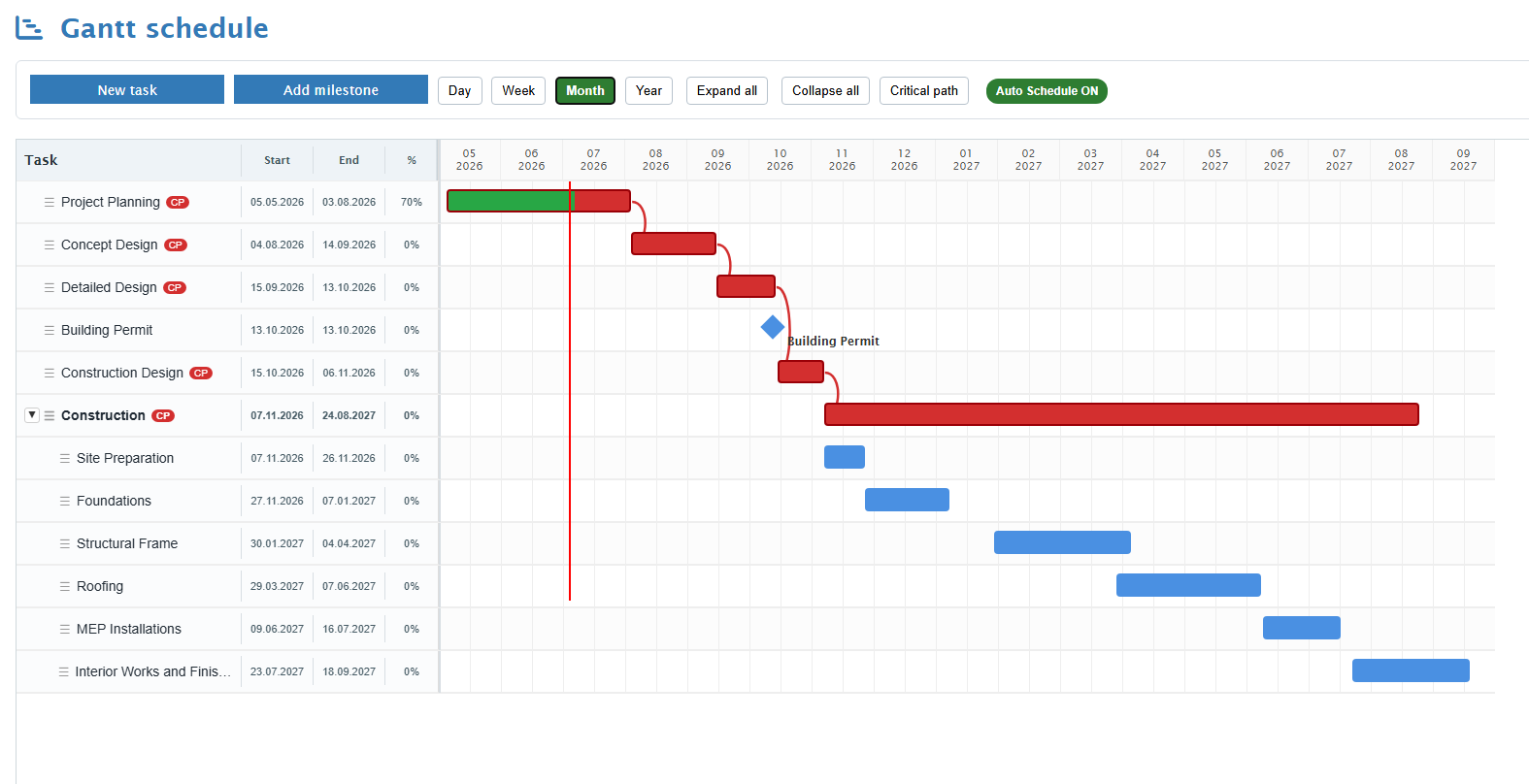Click end date 03.08.2026
The width and height of the screenshot is (1529, 784).
click(x=349, y=203)
